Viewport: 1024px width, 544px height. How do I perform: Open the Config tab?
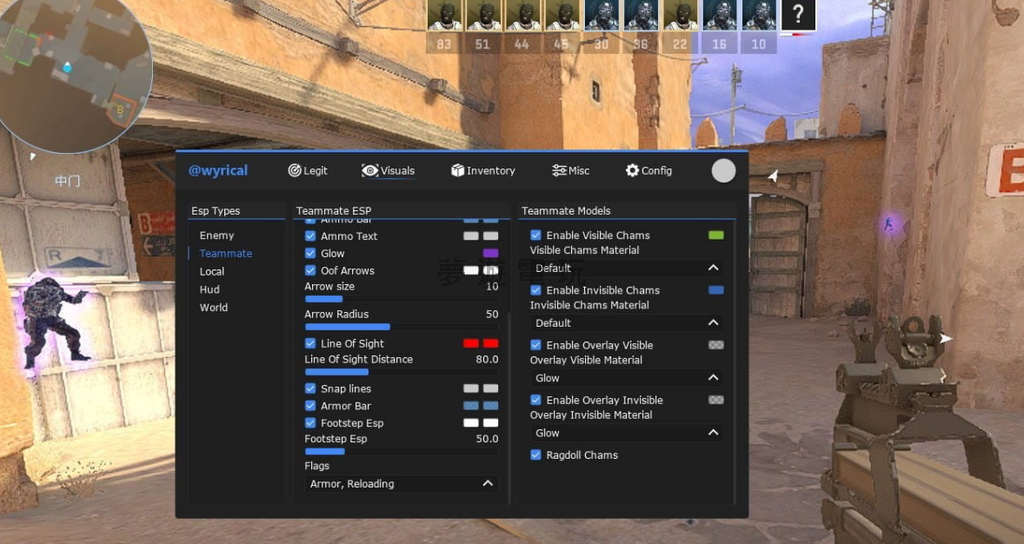point(648,170)
